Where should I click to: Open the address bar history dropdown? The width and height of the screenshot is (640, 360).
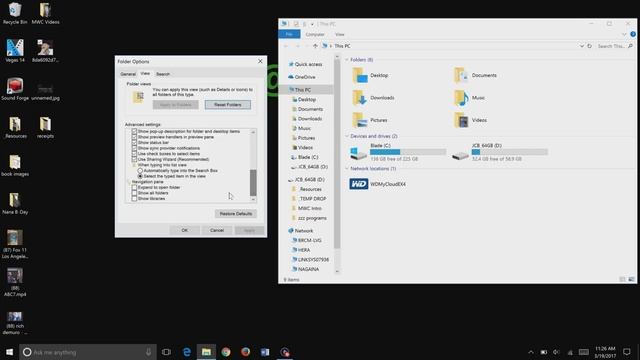582,46
